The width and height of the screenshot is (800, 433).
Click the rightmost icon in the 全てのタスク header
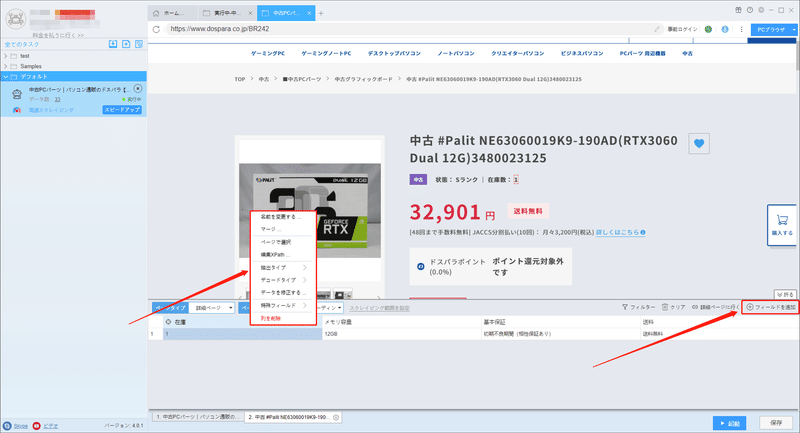[x=139, y=44]
